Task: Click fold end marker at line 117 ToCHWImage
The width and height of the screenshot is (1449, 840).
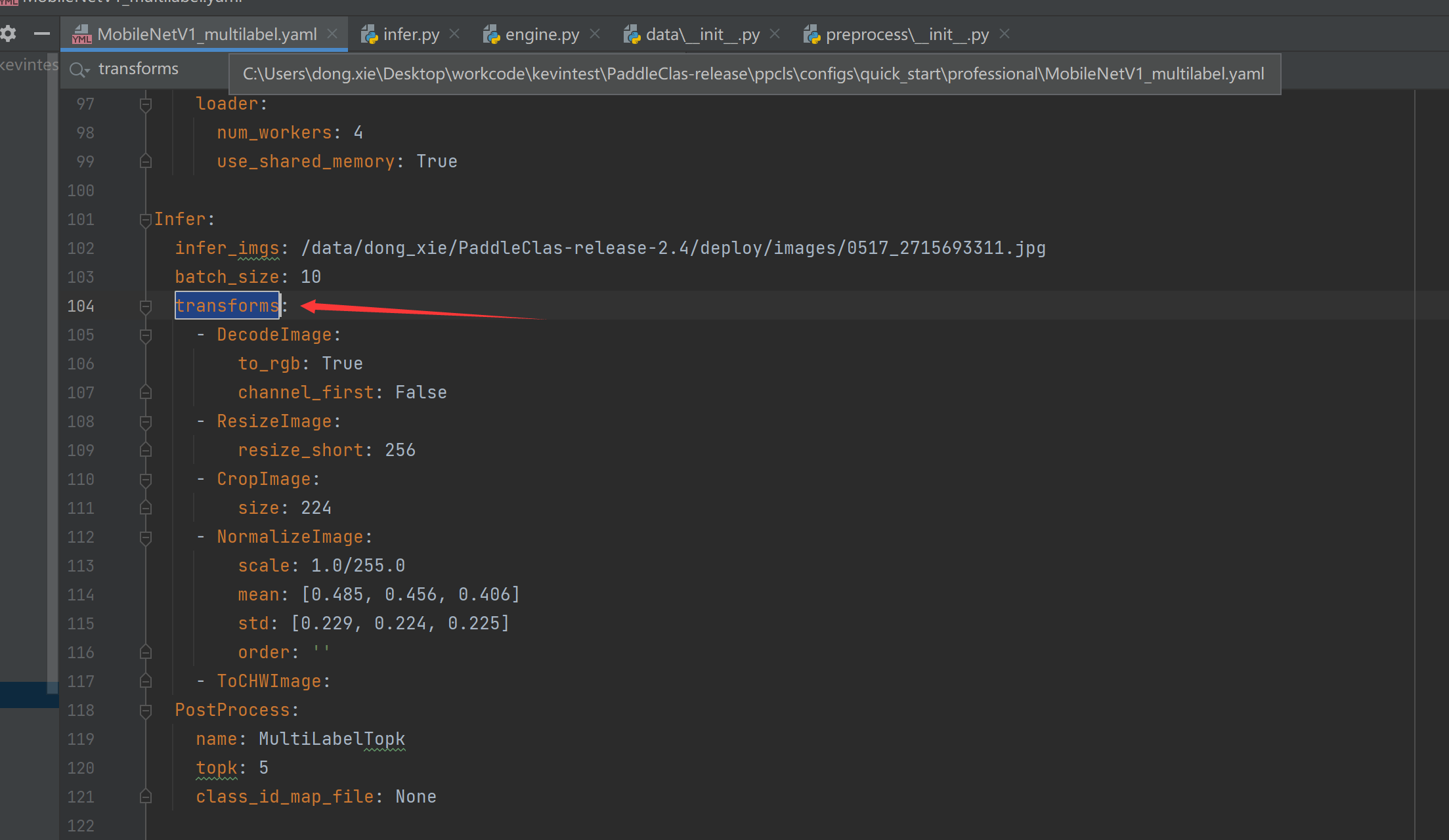Action: pos(146,681)
